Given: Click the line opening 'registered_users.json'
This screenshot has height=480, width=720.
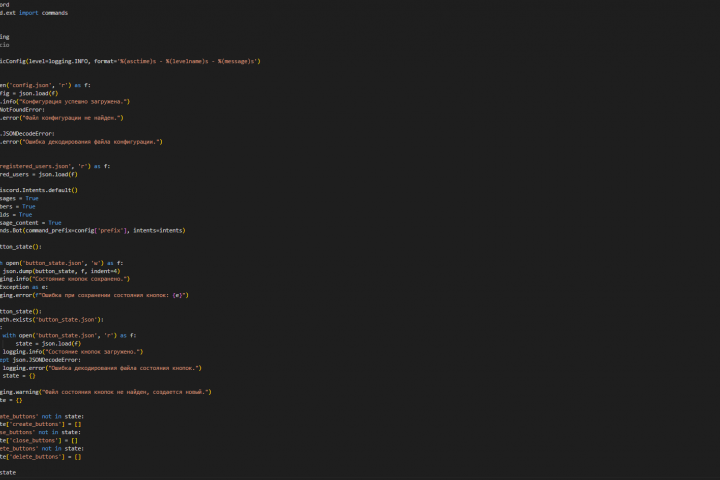Looking at the screenshot, I should [x=55, y=166].
